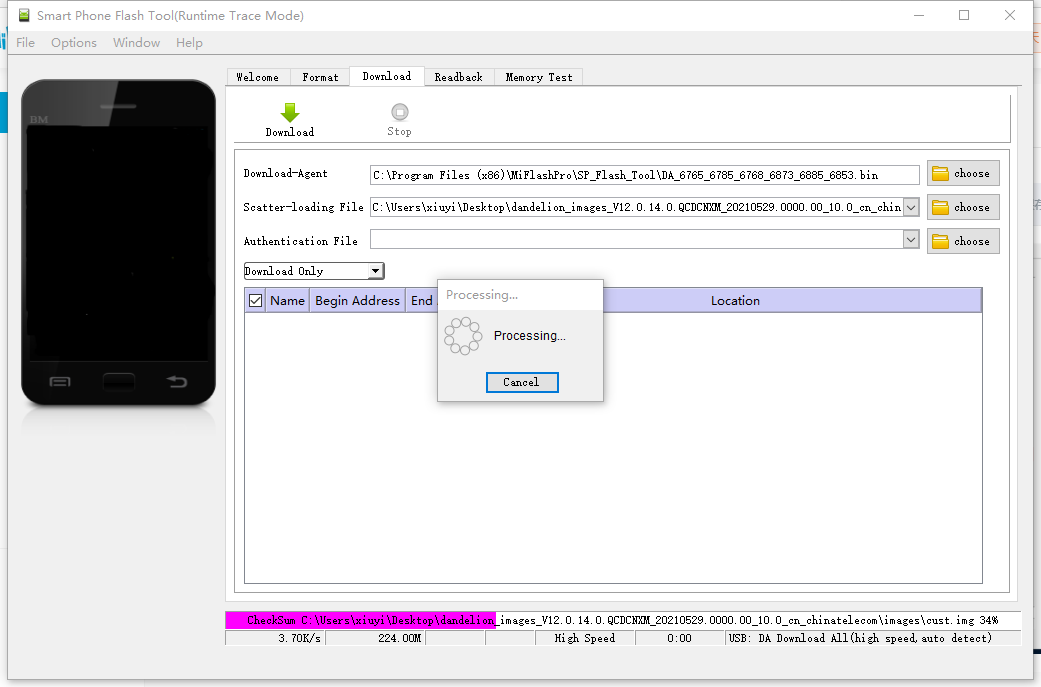Open the Window menu
This screenshot has width=1041, height=687.
(136, 42)
